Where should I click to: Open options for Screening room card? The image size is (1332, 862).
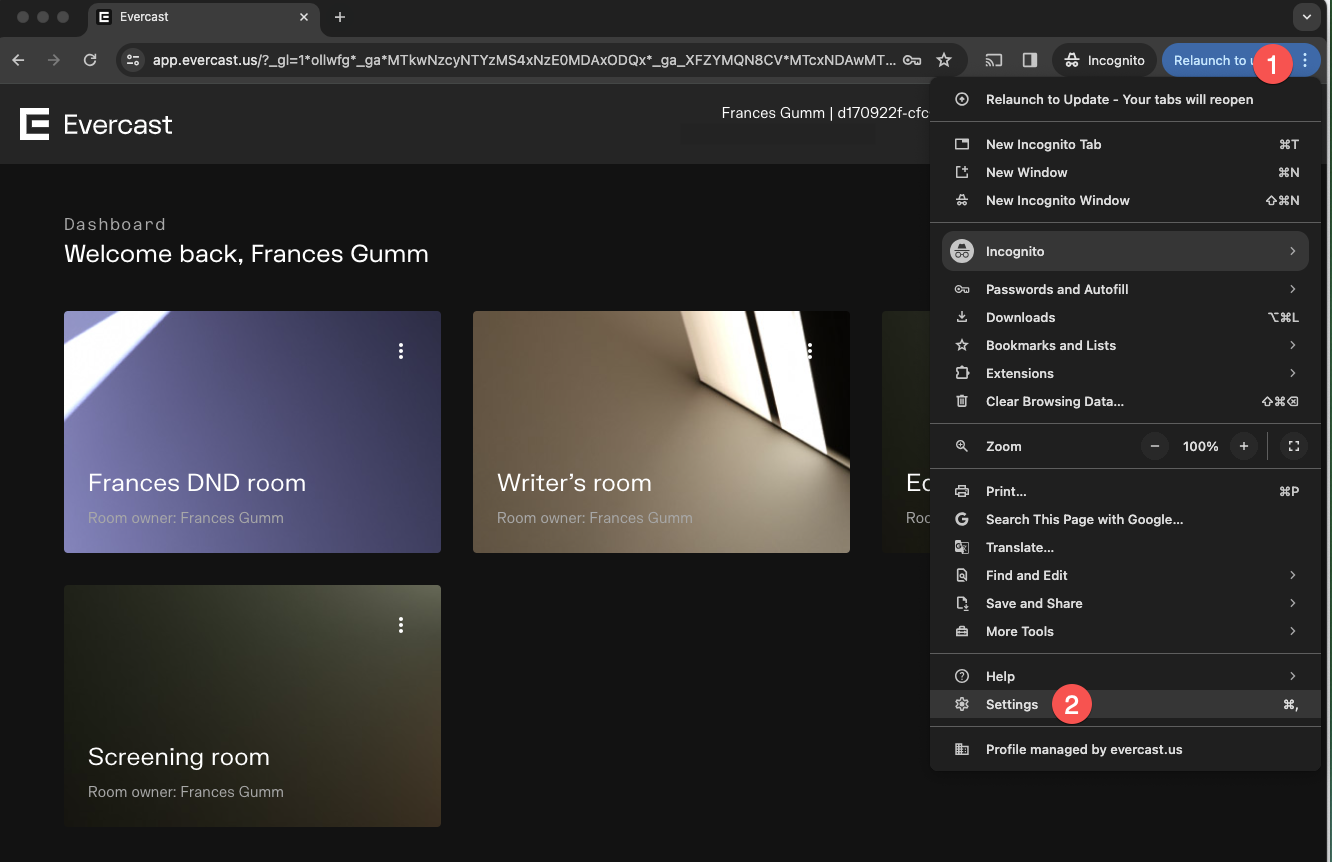pyautogui.click(x=401, y=625)
